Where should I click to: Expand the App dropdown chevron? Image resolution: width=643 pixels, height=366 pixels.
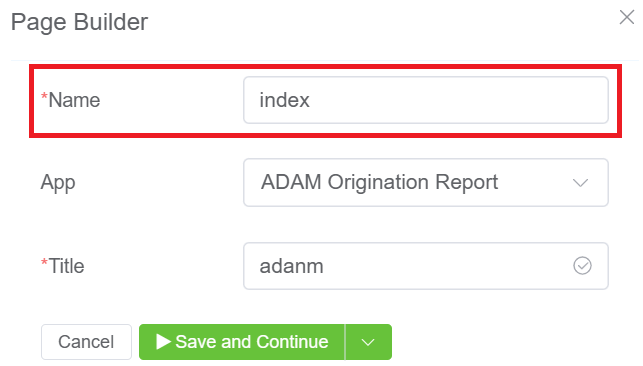(580, 183)
